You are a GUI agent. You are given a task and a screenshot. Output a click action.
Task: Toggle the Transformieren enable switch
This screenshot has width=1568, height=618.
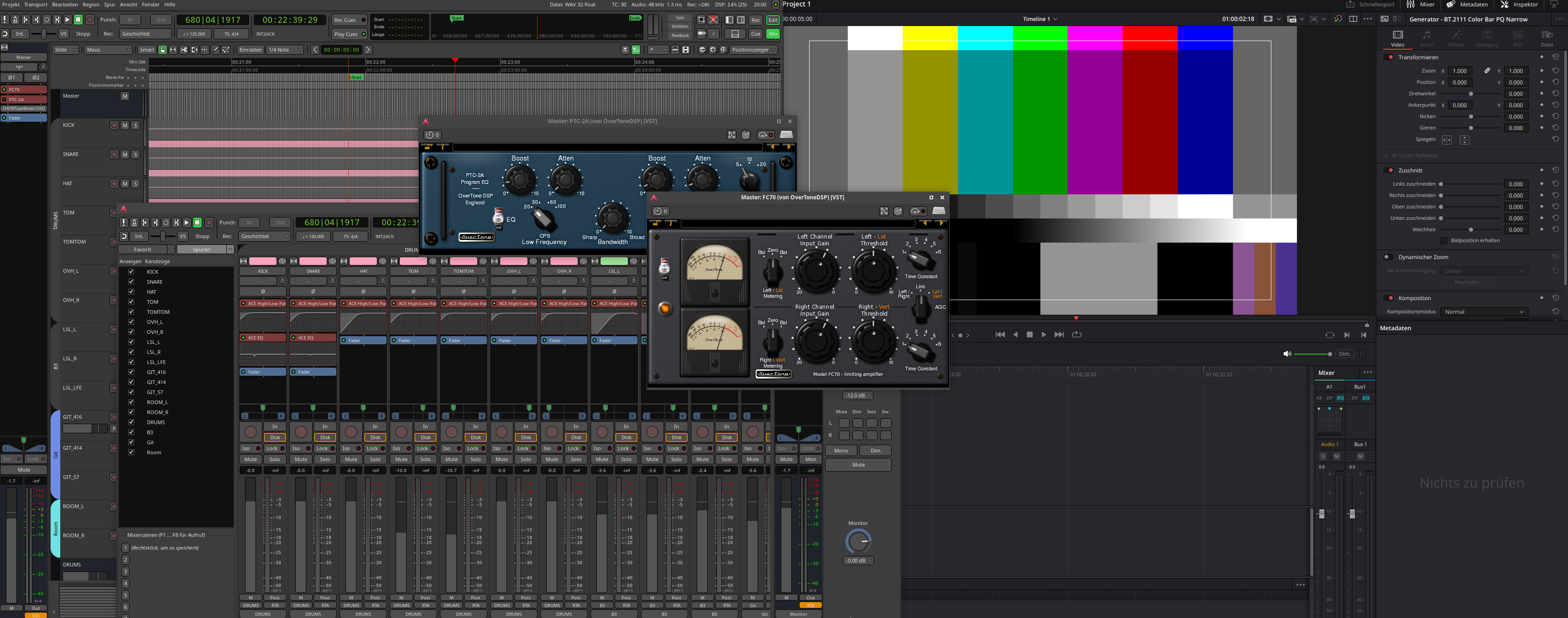pos(1390,57)
